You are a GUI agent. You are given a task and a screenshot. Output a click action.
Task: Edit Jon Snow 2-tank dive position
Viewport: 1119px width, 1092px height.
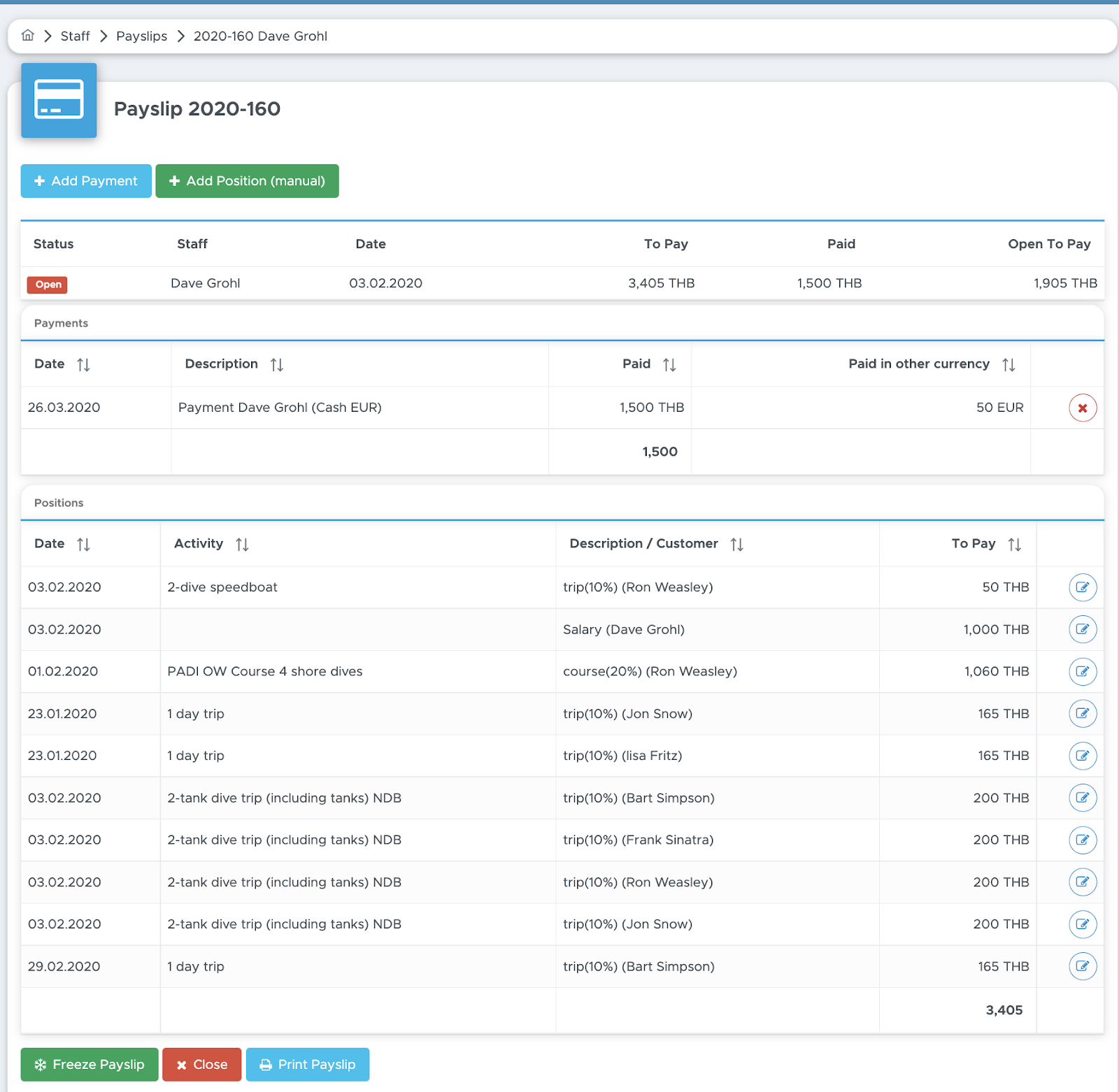tap(1082, 924)
